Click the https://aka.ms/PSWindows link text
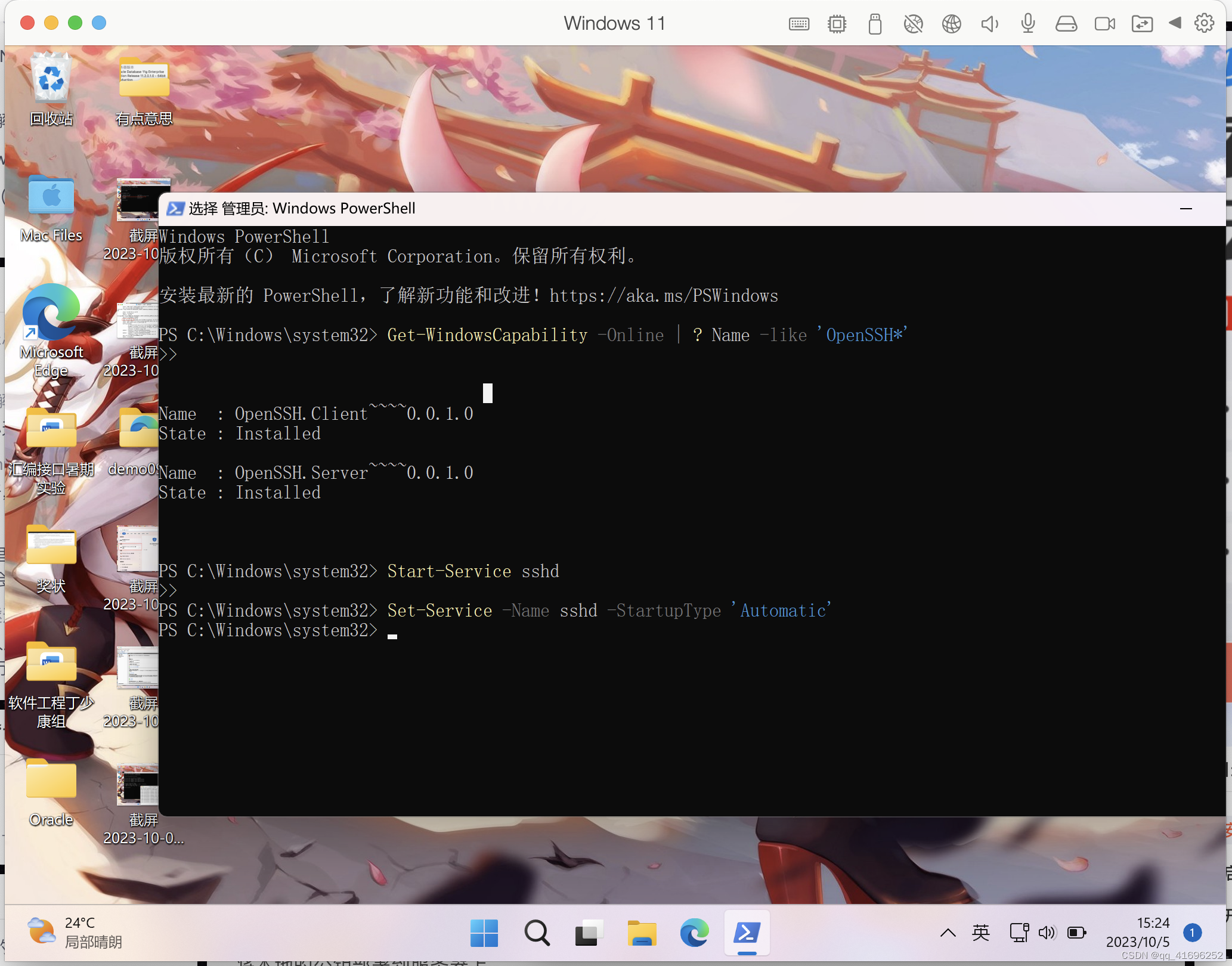Viewport: 1232px width, 966px height. pos(664,296)
